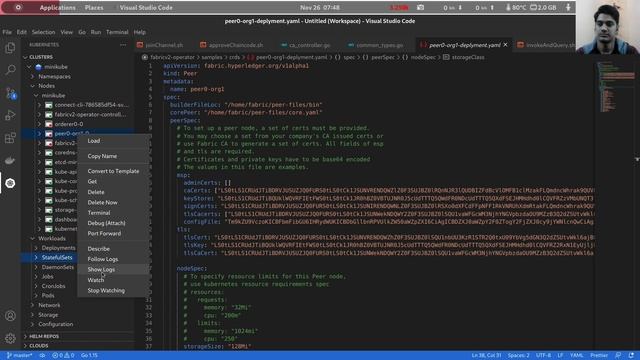This screenshot has width=640, height=360.
Task: Expand the Network tree item
Action: click(33, 305)
